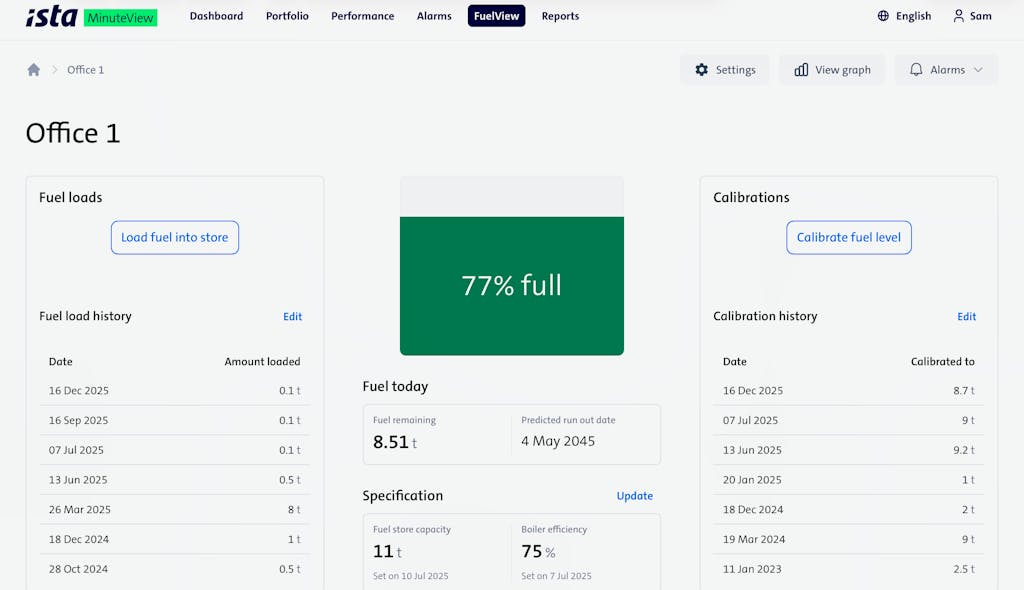Click the View graph bar chart icon
The image size is (1024, 590).
(x=801, y=70)
